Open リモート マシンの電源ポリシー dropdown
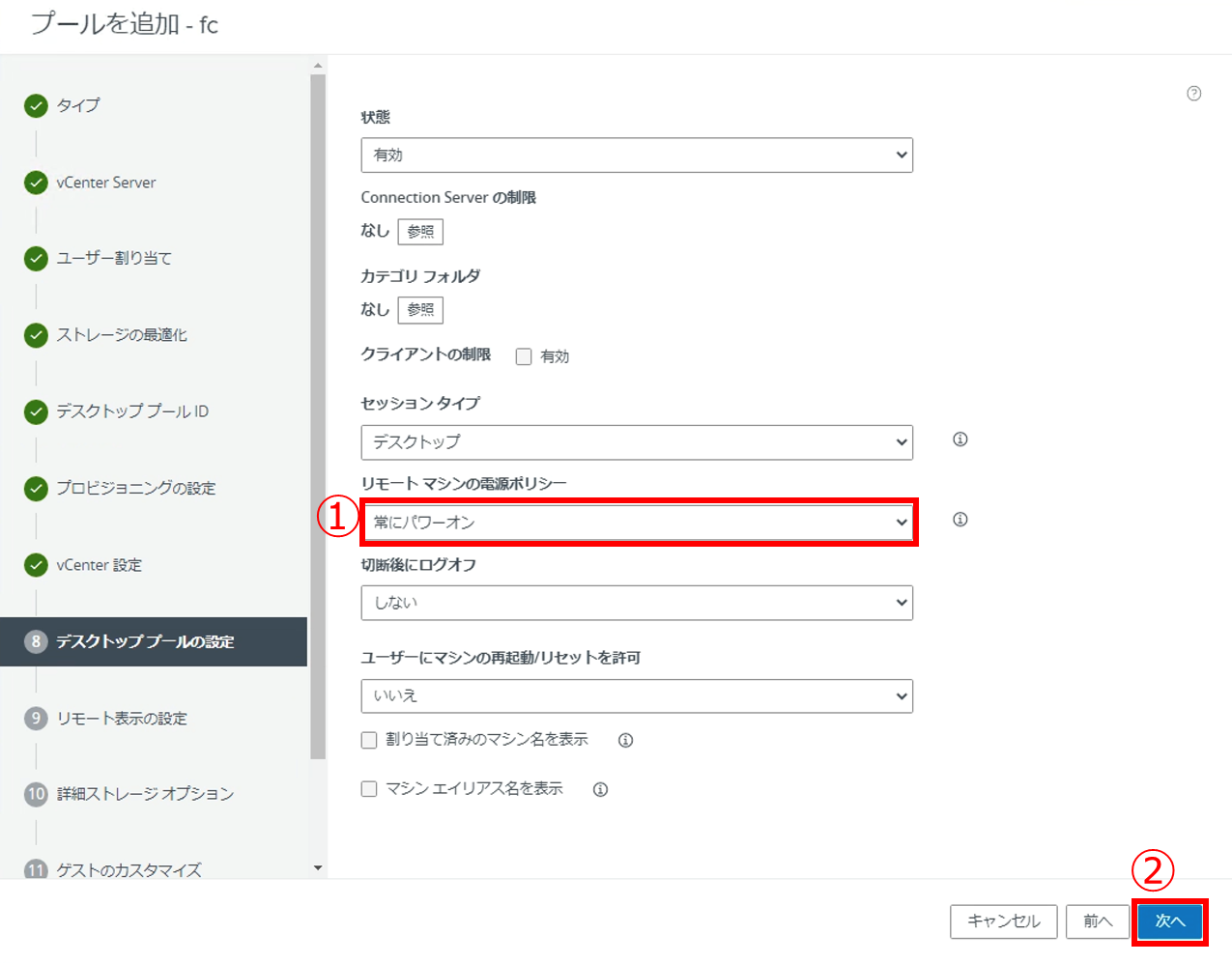Image resolution: width=1232 pixels, height=963 pixels. tap(636, 523)
